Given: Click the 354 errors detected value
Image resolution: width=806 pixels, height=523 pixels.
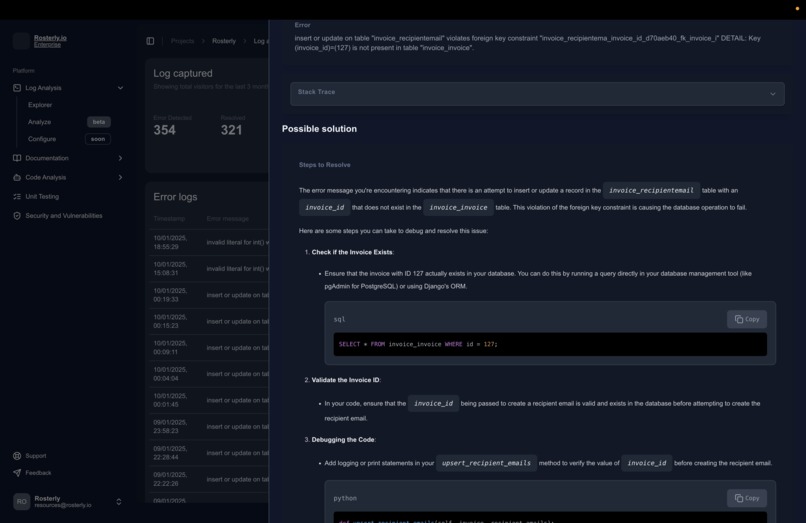Looking at the screenshot, I should [164, 130].
